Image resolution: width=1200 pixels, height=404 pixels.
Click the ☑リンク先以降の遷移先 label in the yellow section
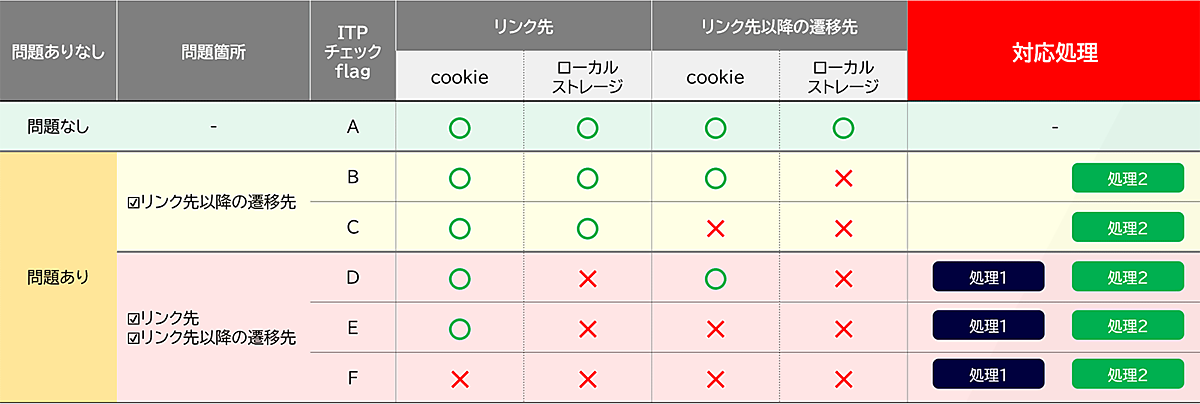[213, 203]
